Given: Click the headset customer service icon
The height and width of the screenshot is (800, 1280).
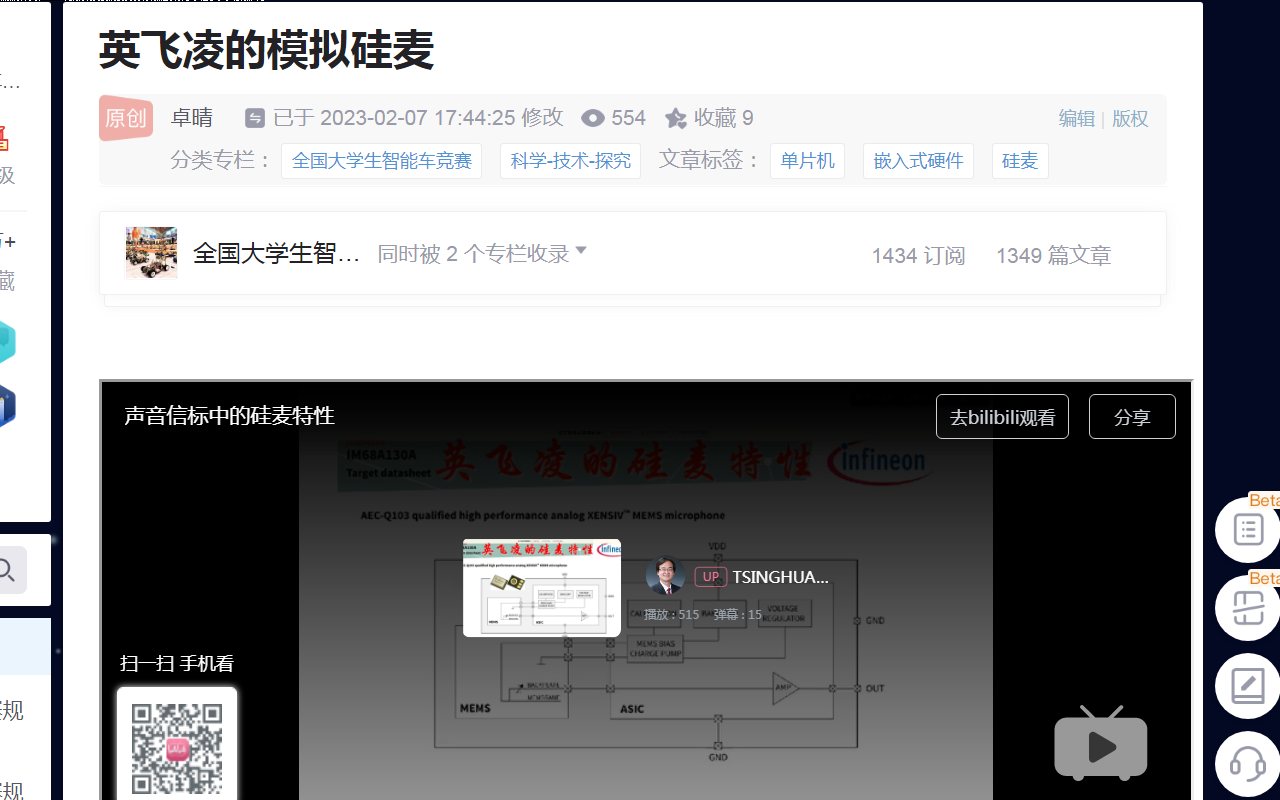Looking at the screenshot, I should pyautogui.click(x=1248, y=764).
